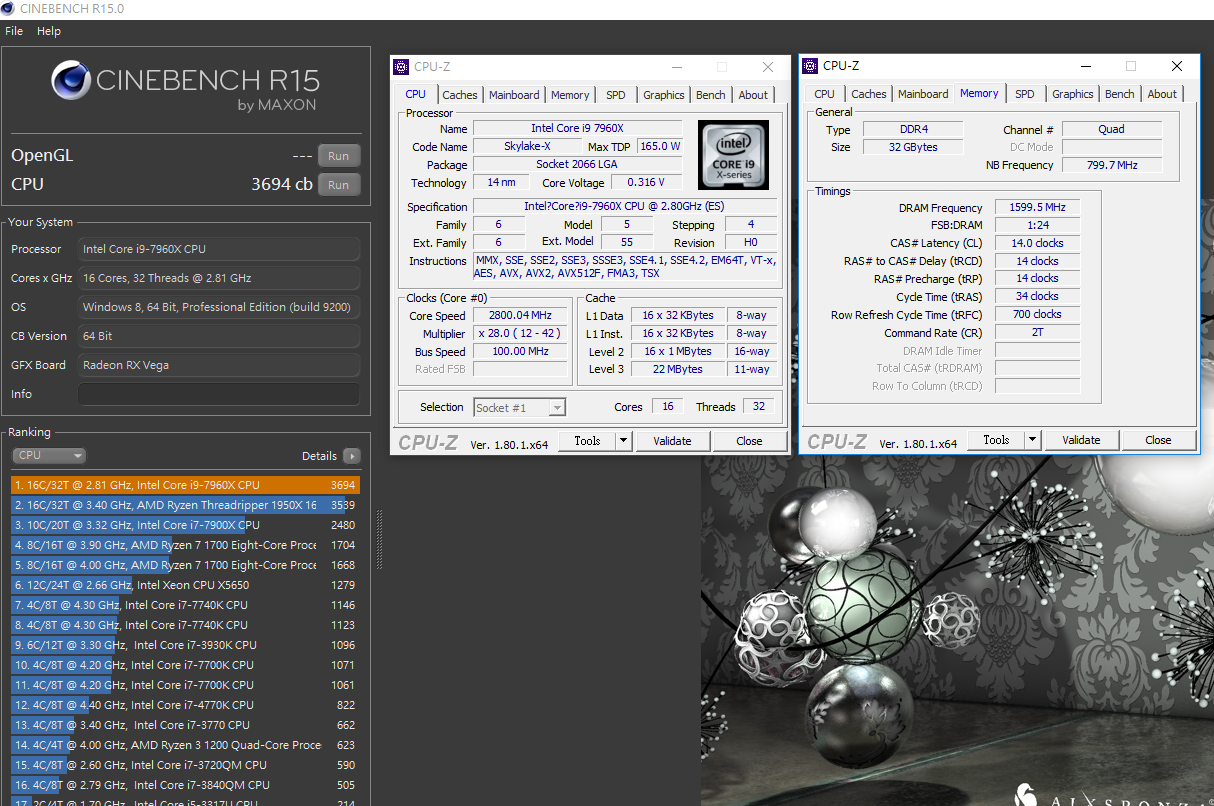The image size is (1214, 806).
Task: Click the Details arrow button in Ranking
Action: [351, 456]
